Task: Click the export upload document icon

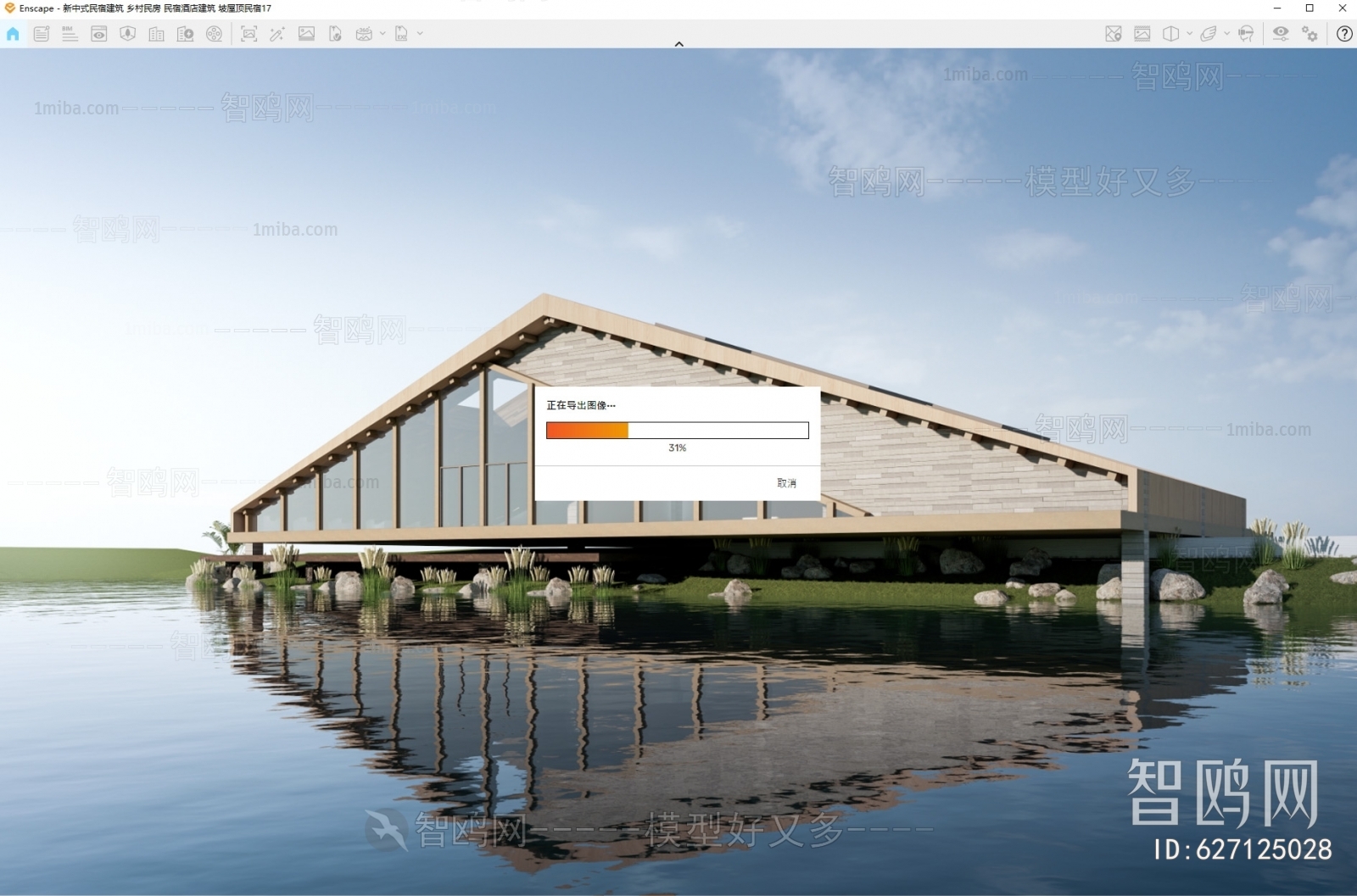Action: tap(335, 34)
